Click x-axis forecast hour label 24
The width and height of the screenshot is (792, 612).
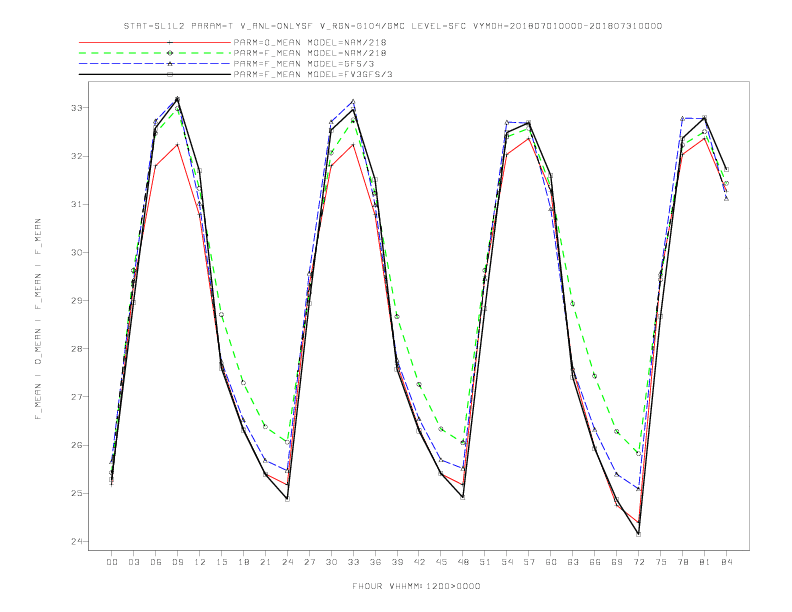coord(287,562)
